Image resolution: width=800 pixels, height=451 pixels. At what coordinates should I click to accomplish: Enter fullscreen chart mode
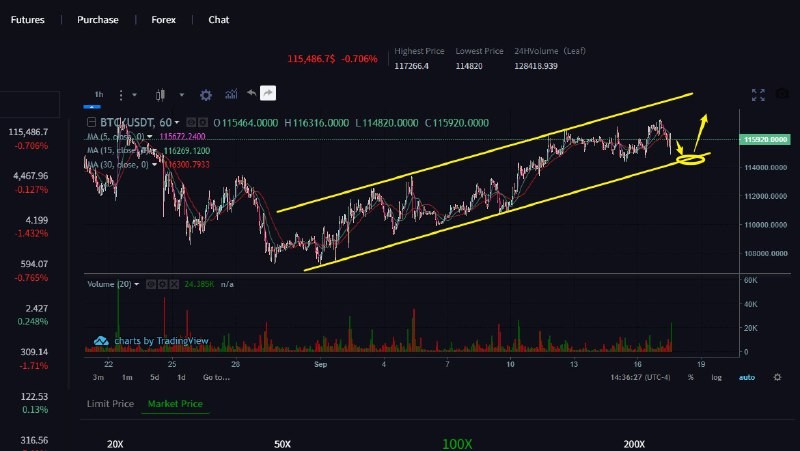pyautogui.click(x=757, y=94)
